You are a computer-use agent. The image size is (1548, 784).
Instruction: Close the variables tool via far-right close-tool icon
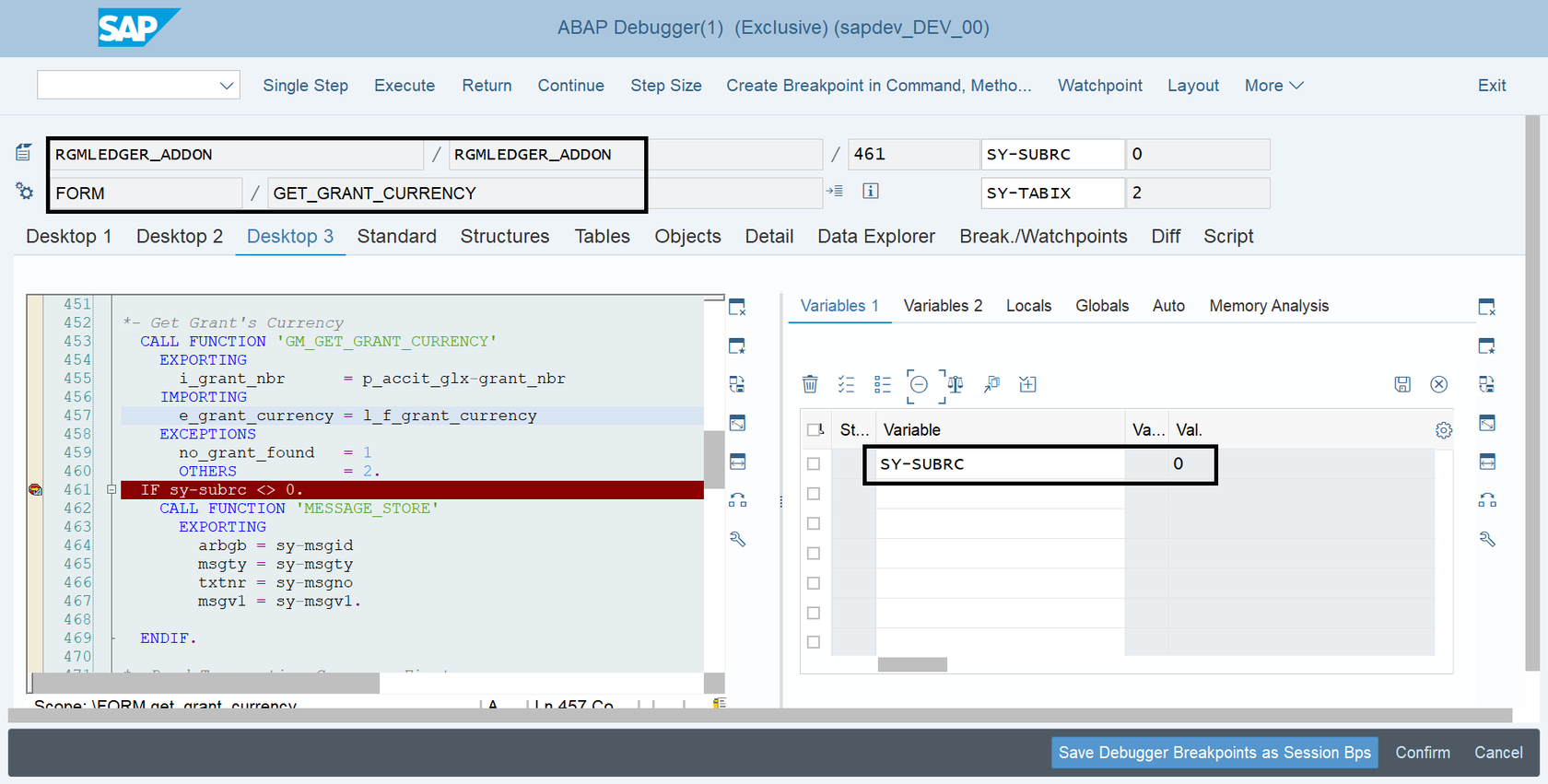(1487, 307)
